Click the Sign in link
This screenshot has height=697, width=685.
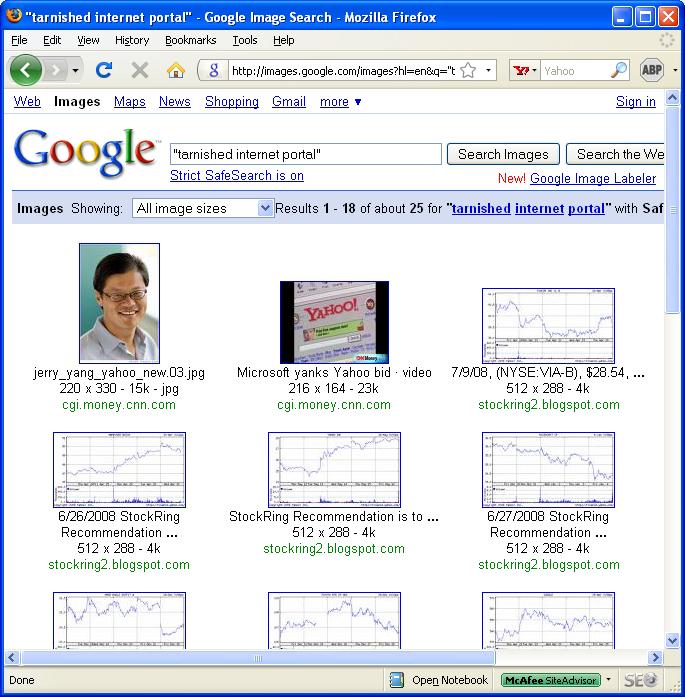coord(636,102)
